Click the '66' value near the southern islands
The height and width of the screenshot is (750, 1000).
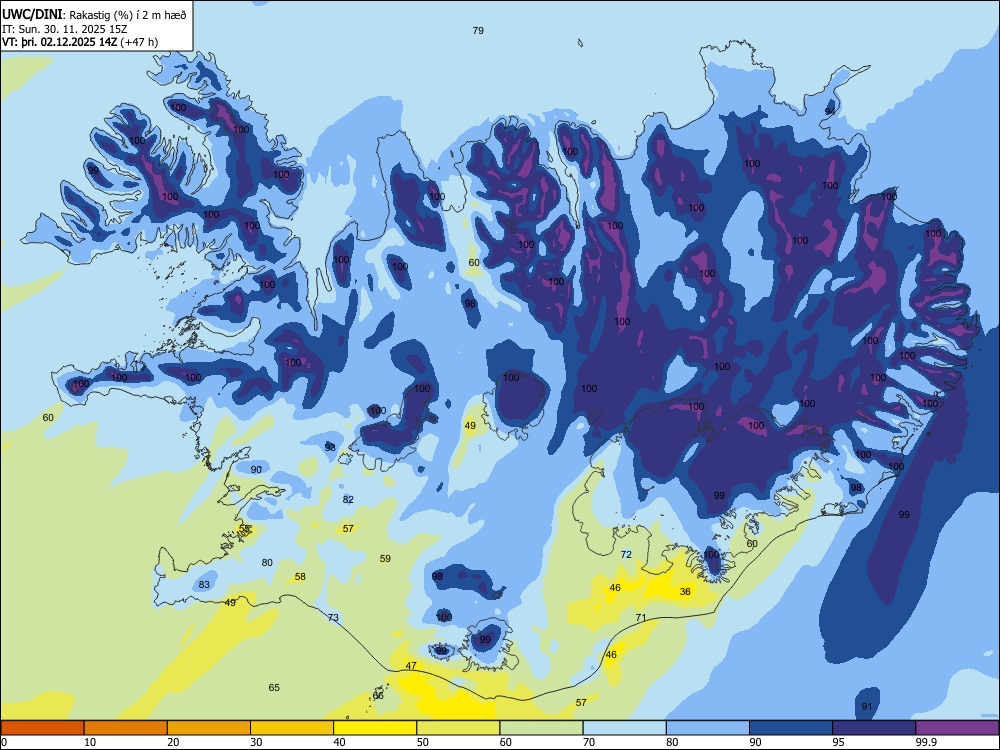click(x=378, y=695)
